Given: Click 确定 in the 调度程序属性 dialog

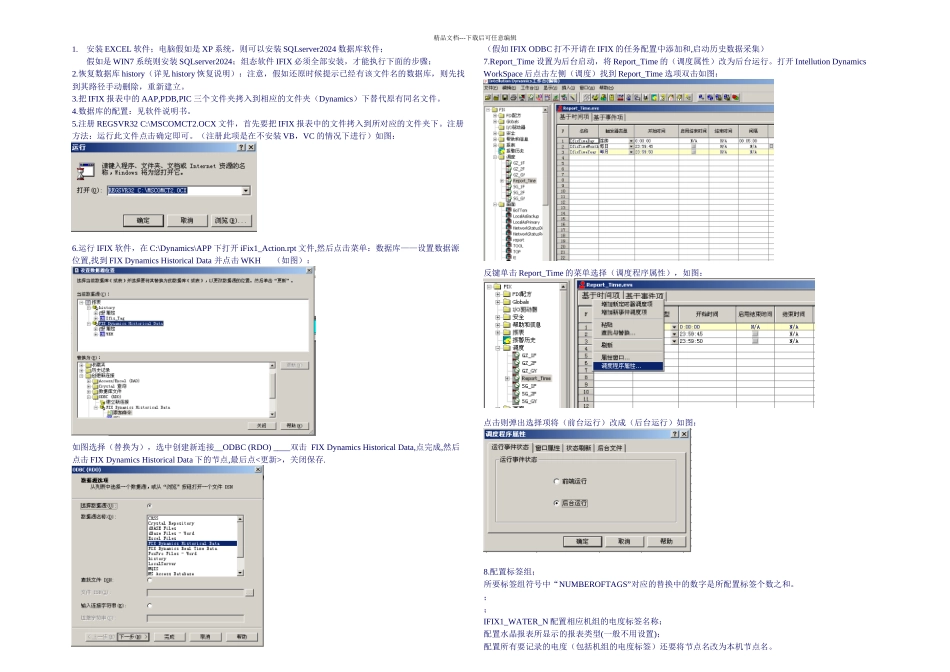Looking at the screenshot, I should pos(582,541).
